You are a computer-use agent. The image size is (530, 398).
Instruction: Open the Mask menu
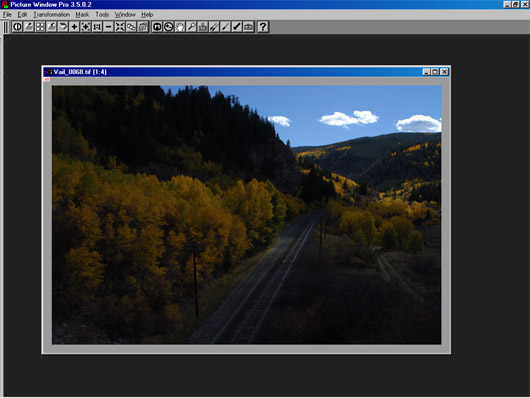[x=82, y=15]
